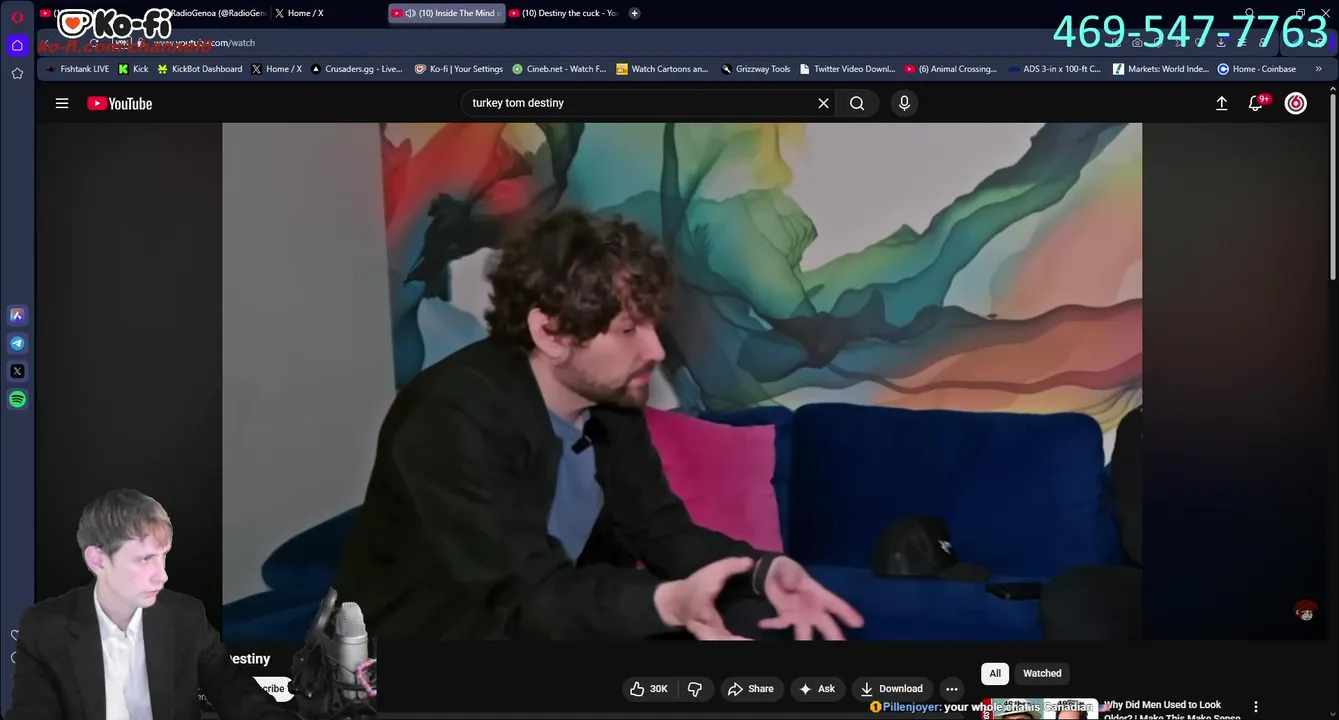Open the 'Ko-fi | Your Settings' bookmark
The height and width of the screenshot is (720, 1339).
click(459, 69)
